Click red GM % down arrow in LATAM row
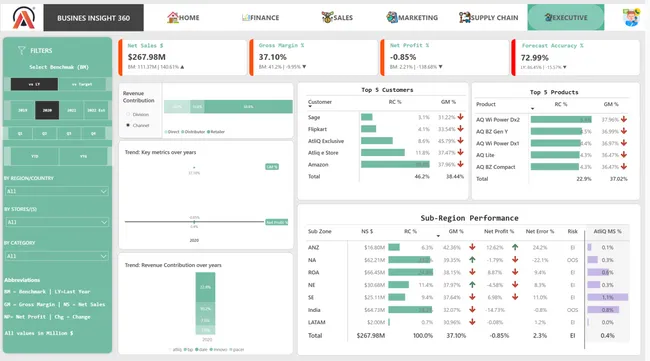Image resolution: width=650 pixels, height=361 pixels. pos(472,322)
